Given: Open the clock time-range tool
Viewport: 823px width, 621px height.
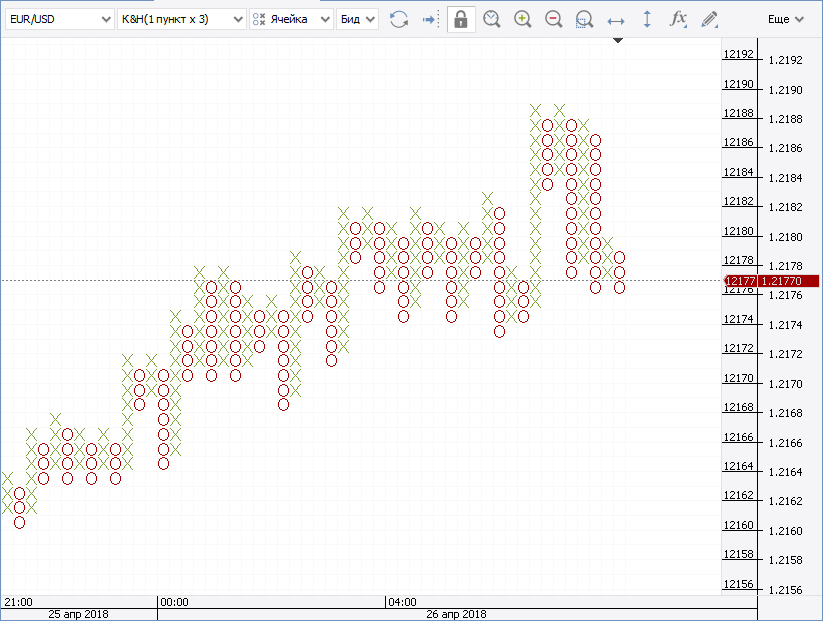Looking at the screenshot, I should click(x=492, y=19).
